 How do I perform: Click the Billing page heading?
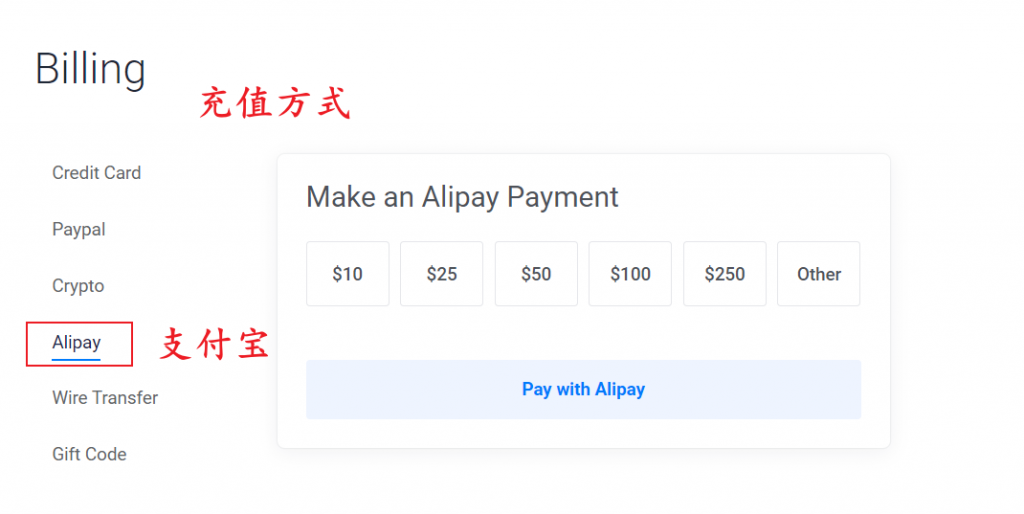click(x=90, y=70)
